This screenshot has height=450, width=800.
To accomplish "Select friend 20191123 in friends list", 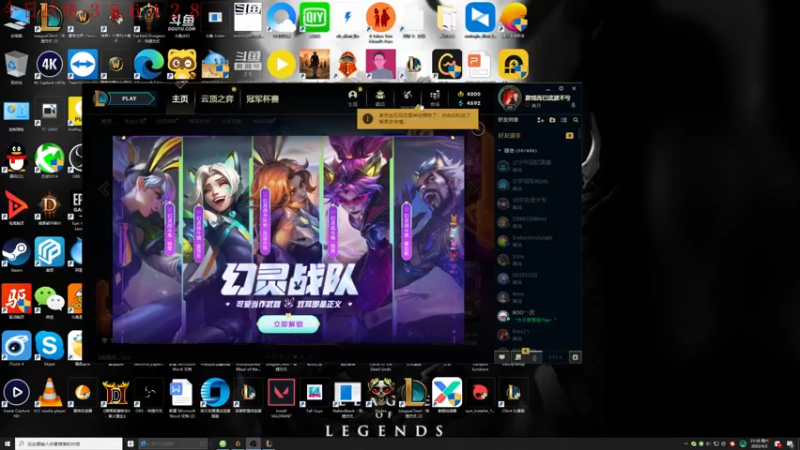I will tap(536, 278).
